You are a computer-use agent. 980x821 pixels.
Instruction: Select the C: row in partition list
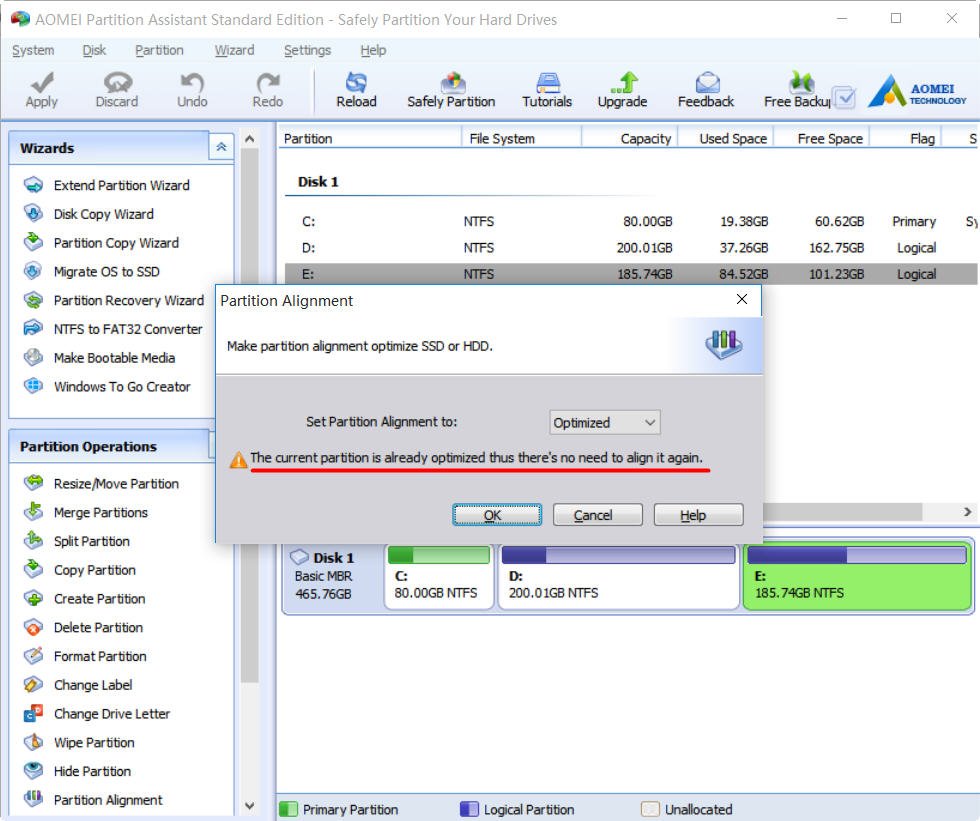coord(631,222)
